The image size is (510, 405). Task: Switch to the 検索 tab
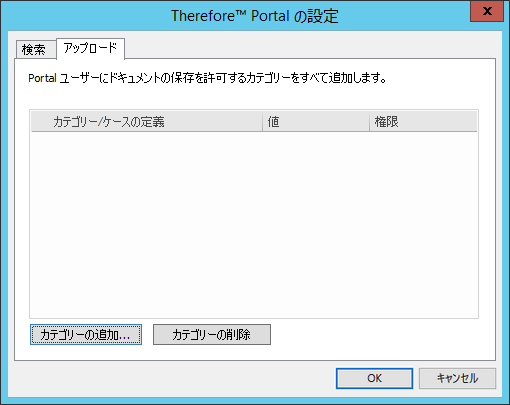pyautogui.click(x=36, y=50)
